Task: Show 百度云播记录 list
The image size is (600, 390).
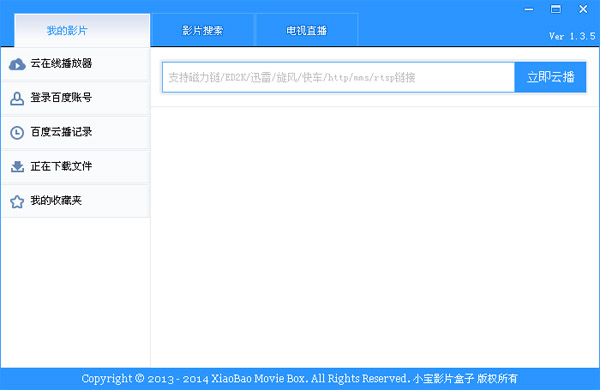Action: point(76,132)
